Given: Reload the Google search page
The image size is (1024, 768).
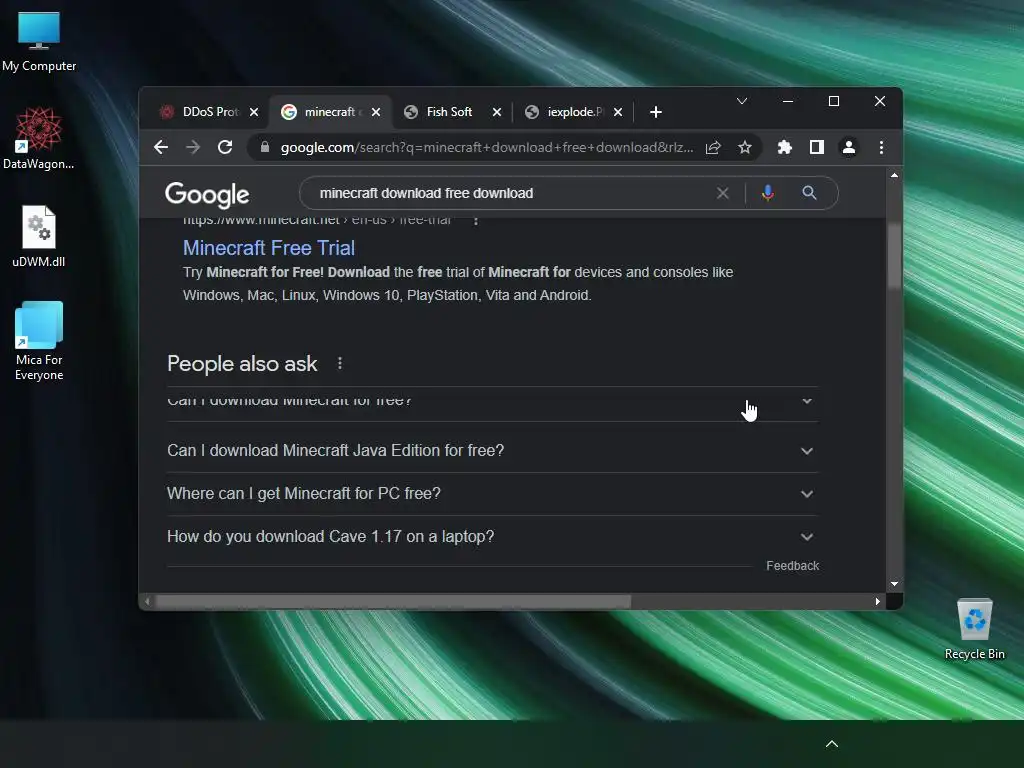Looking at the screenshot, I should pos(225,147).
